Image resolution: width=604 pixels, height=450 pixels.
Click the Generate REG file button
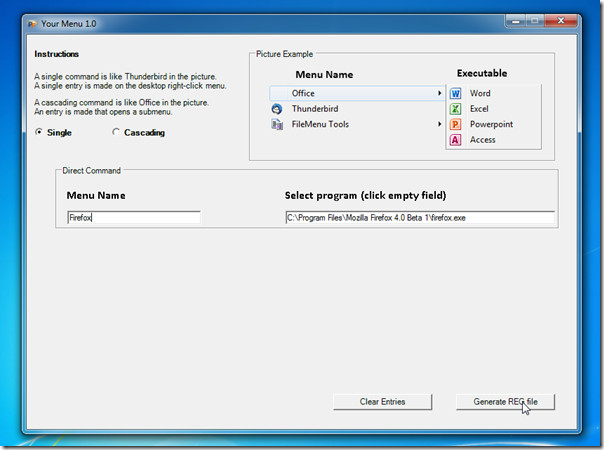(505, 401)
